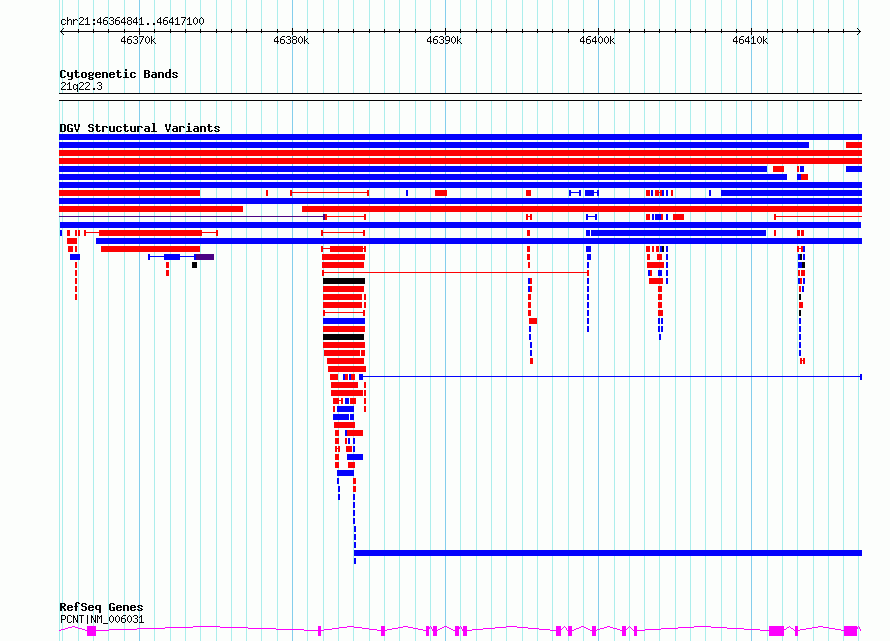The height and width of the screenshot is (641, 890).
Task: Click the 46370k ruler label
Action: tap(138, 40)
